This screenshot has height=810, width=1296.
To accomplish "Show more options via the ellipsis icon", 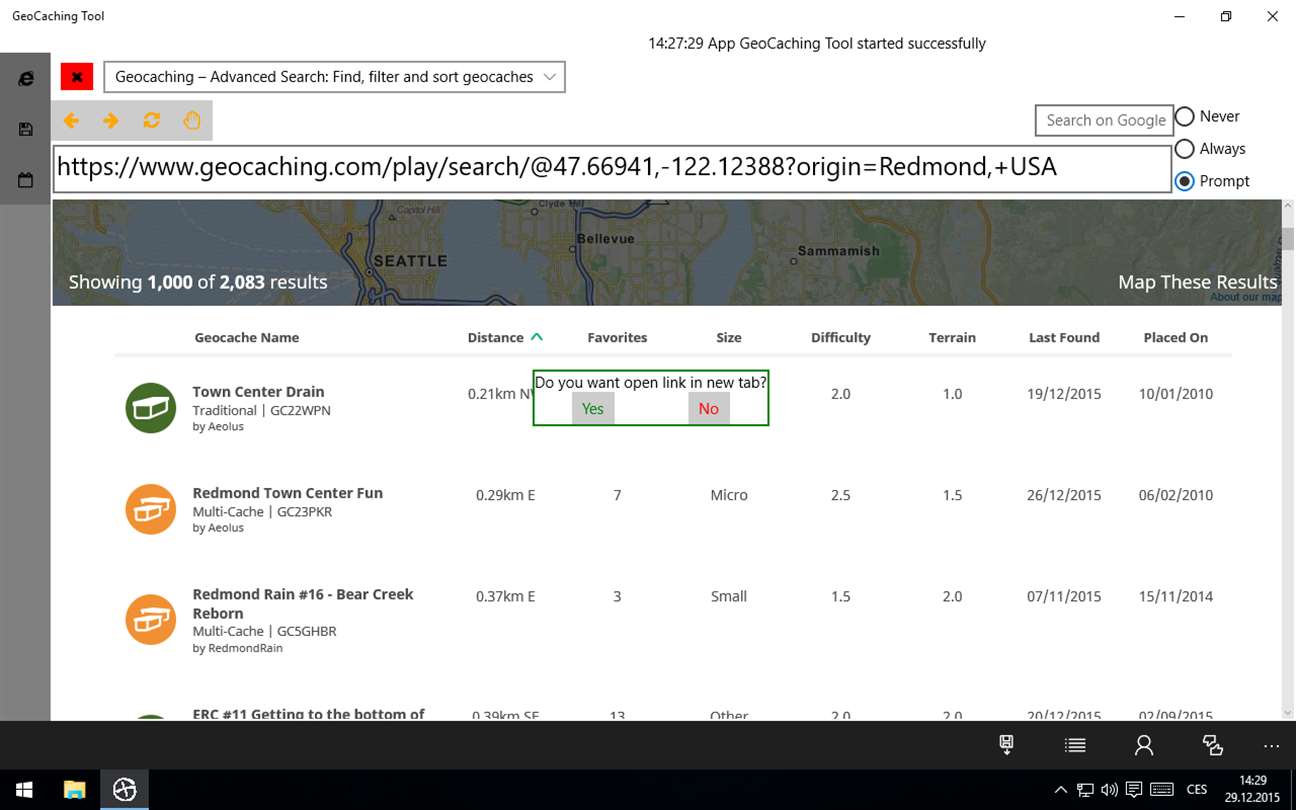I will pos(1271,746).
